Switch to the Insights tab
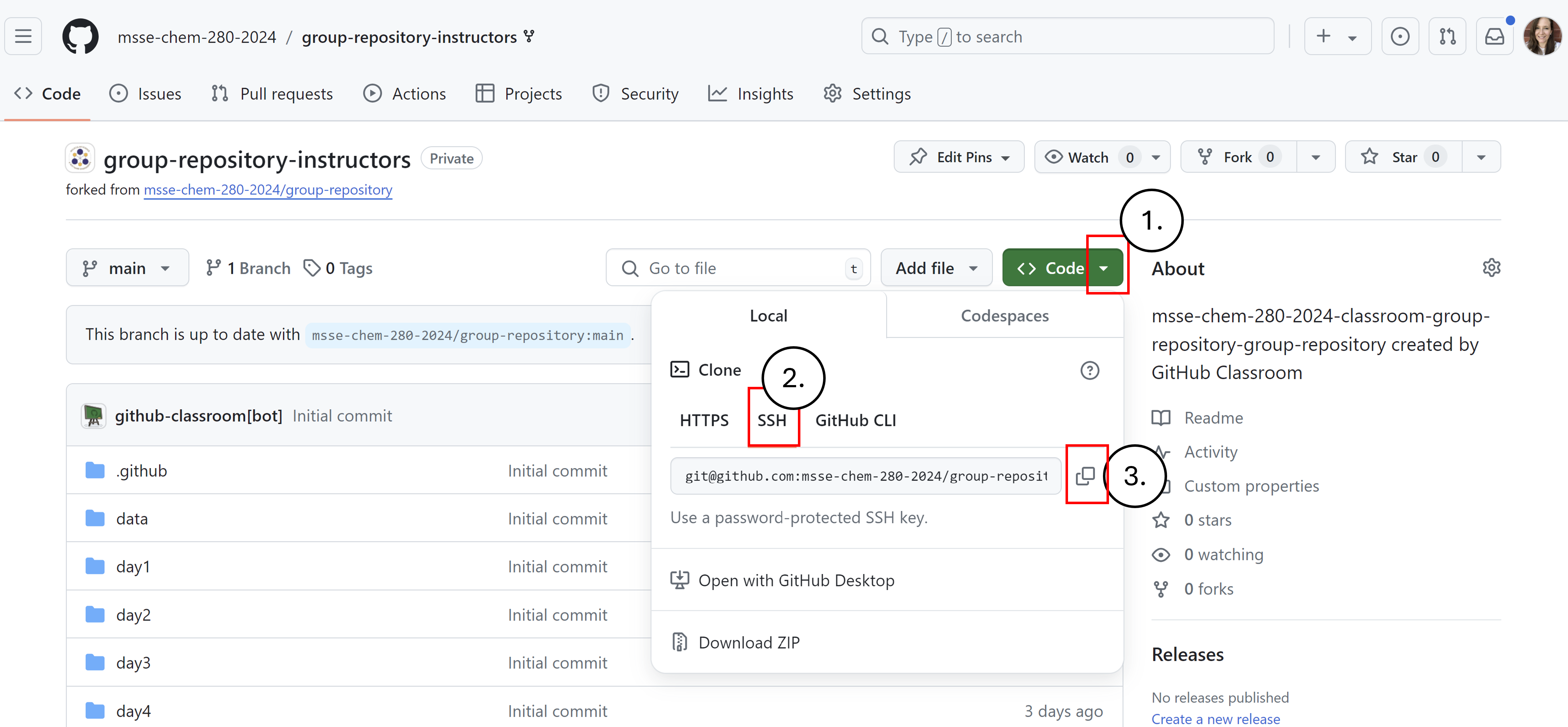This screenshot has width=1568, height=727. tap(751, 94)
